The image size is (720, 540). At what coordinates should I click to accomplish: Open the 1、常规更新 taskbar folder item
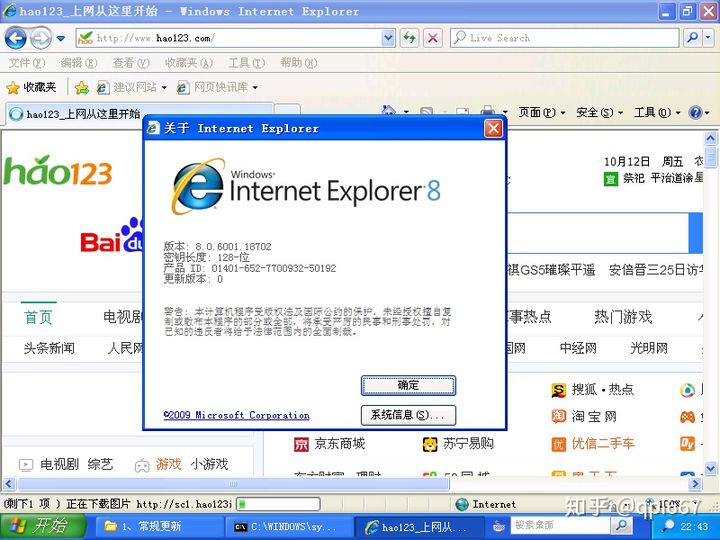[x=159, y=527]
